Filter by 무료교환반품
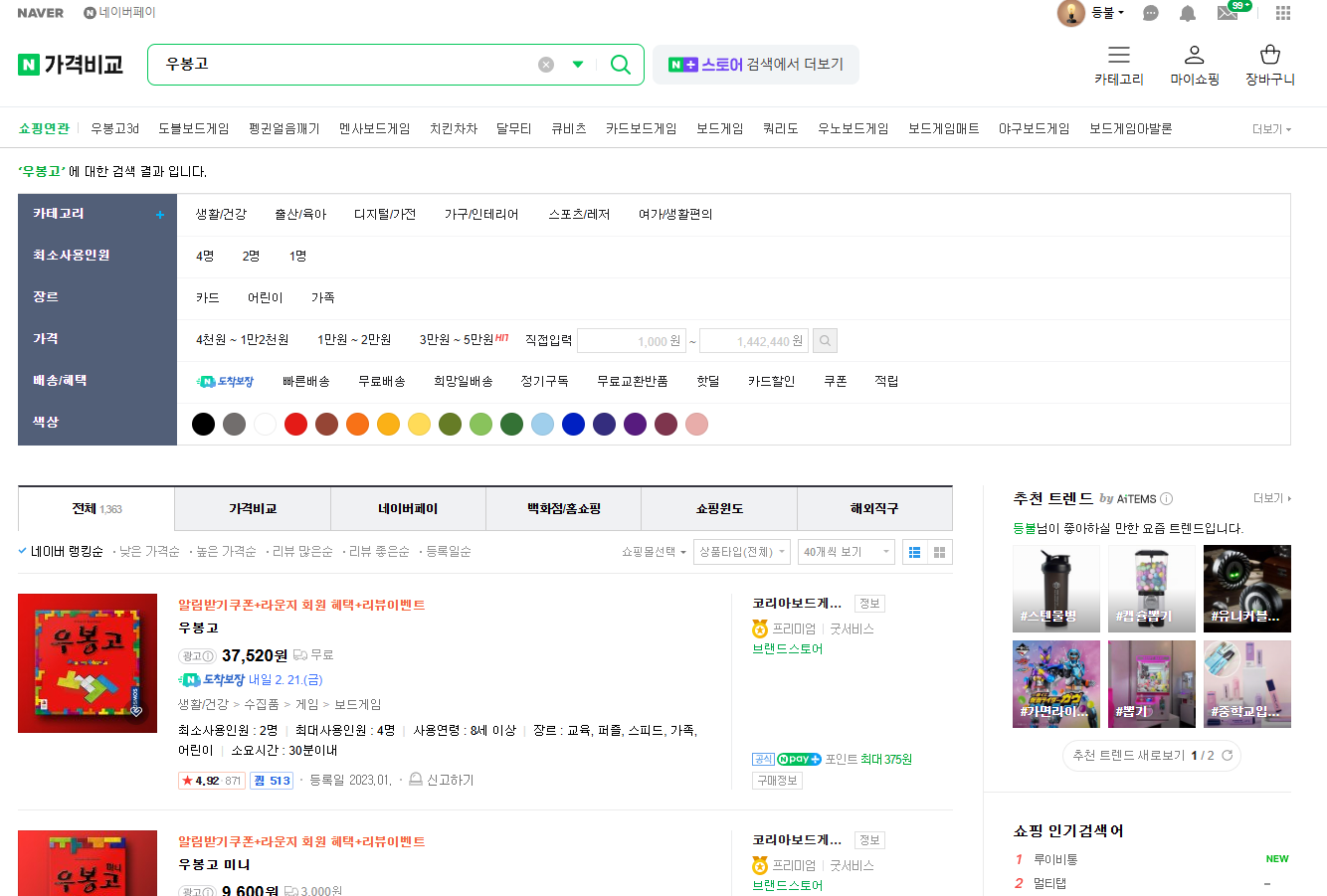The height and width of the screenshot is (896, 1327). tap(633, 382)
